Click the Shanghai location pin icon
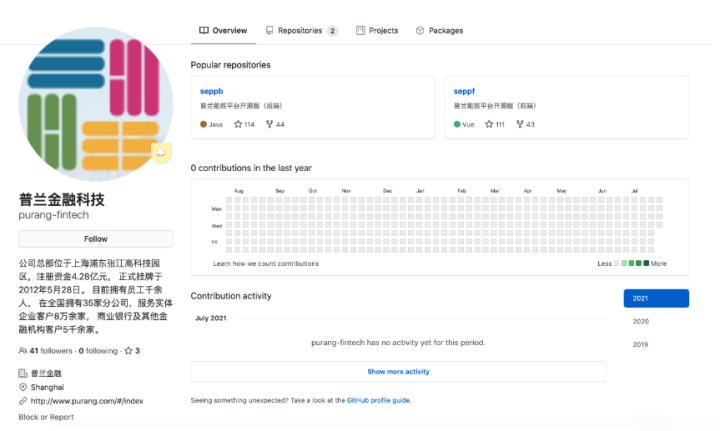The image size is (720, 431). [22, 387]
